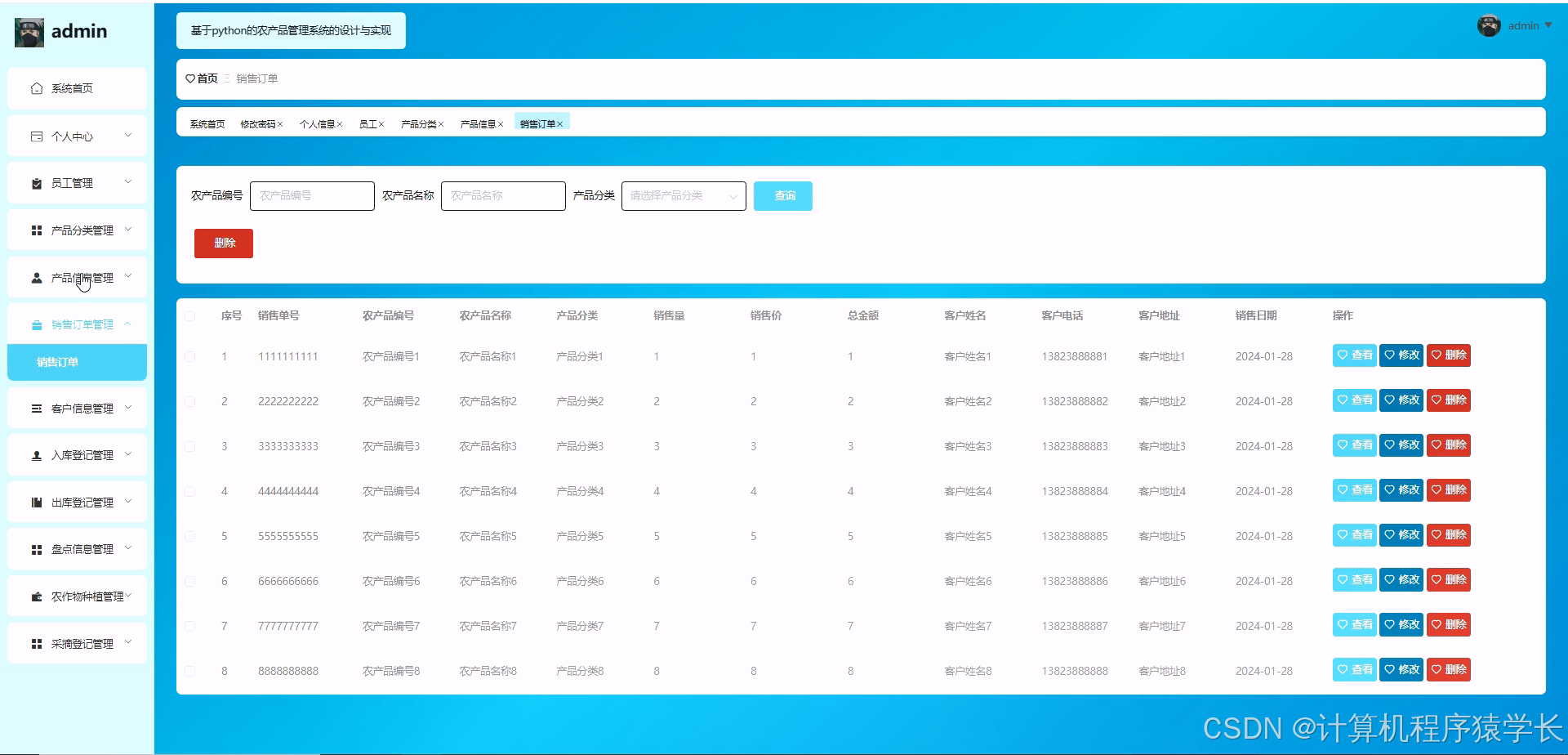This screenshot has width=1568, height=755.
Task: Click the clipboard icon for 员工管理
Action: click(x=37, y=184)
